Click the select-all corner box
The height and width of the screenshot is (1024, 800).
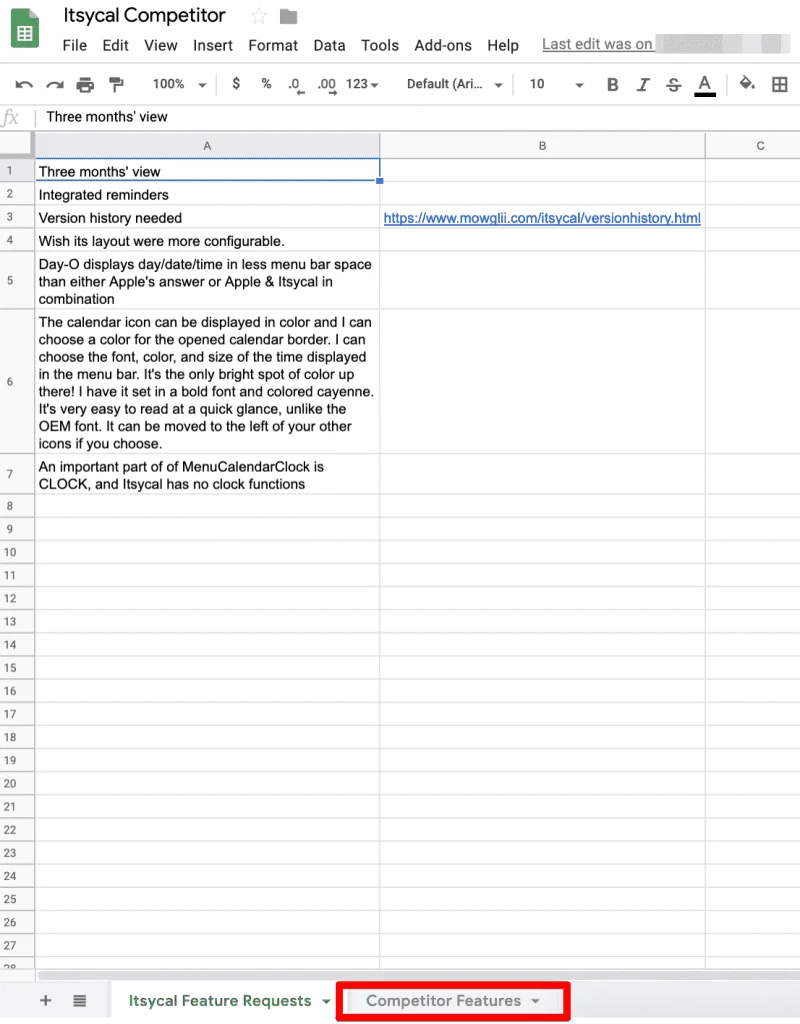pyautogui.click(x=17, y=144)
